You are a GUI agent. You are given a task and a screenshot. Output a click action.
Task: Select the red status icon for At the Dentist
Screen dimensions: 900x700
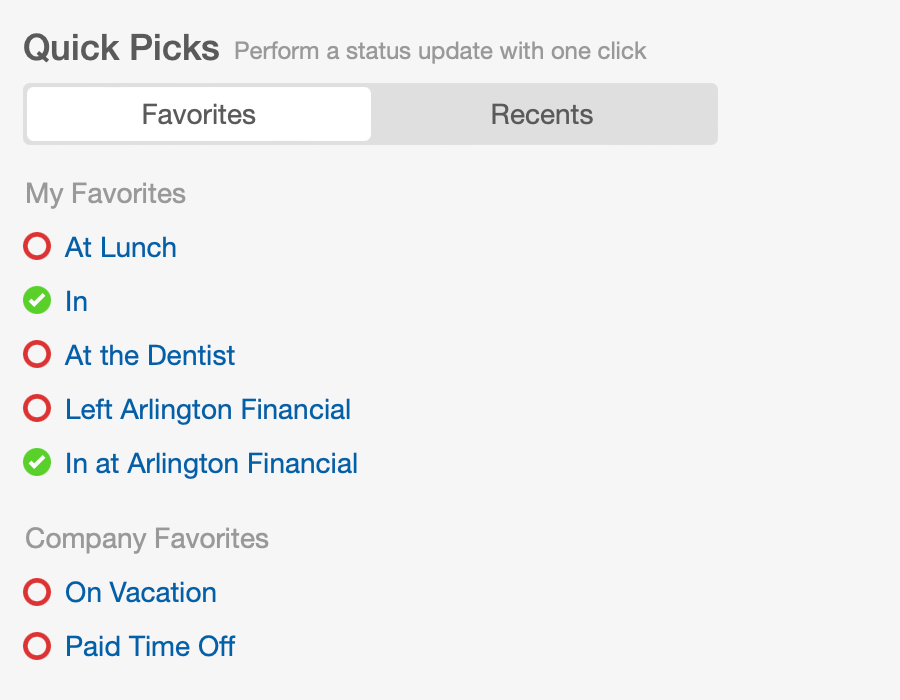(x=37, y=355)
